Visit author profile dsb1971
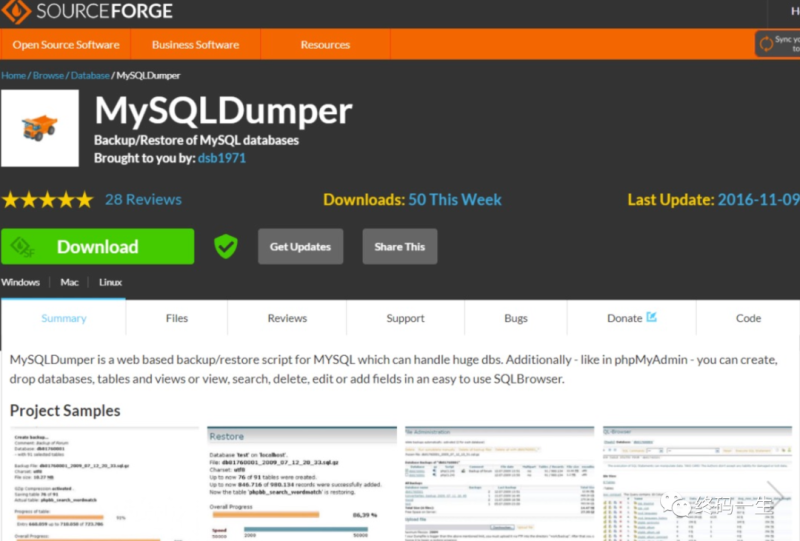Image resolution: width=800 pixels, height=541 pixels. pyautogui.click(x=222, y=158)
